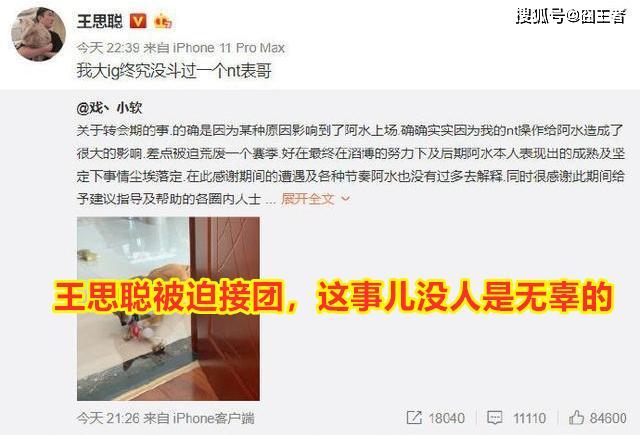Click the chevron beside 展开全文
Screen dimensions: 640x435
coord(345,199)
